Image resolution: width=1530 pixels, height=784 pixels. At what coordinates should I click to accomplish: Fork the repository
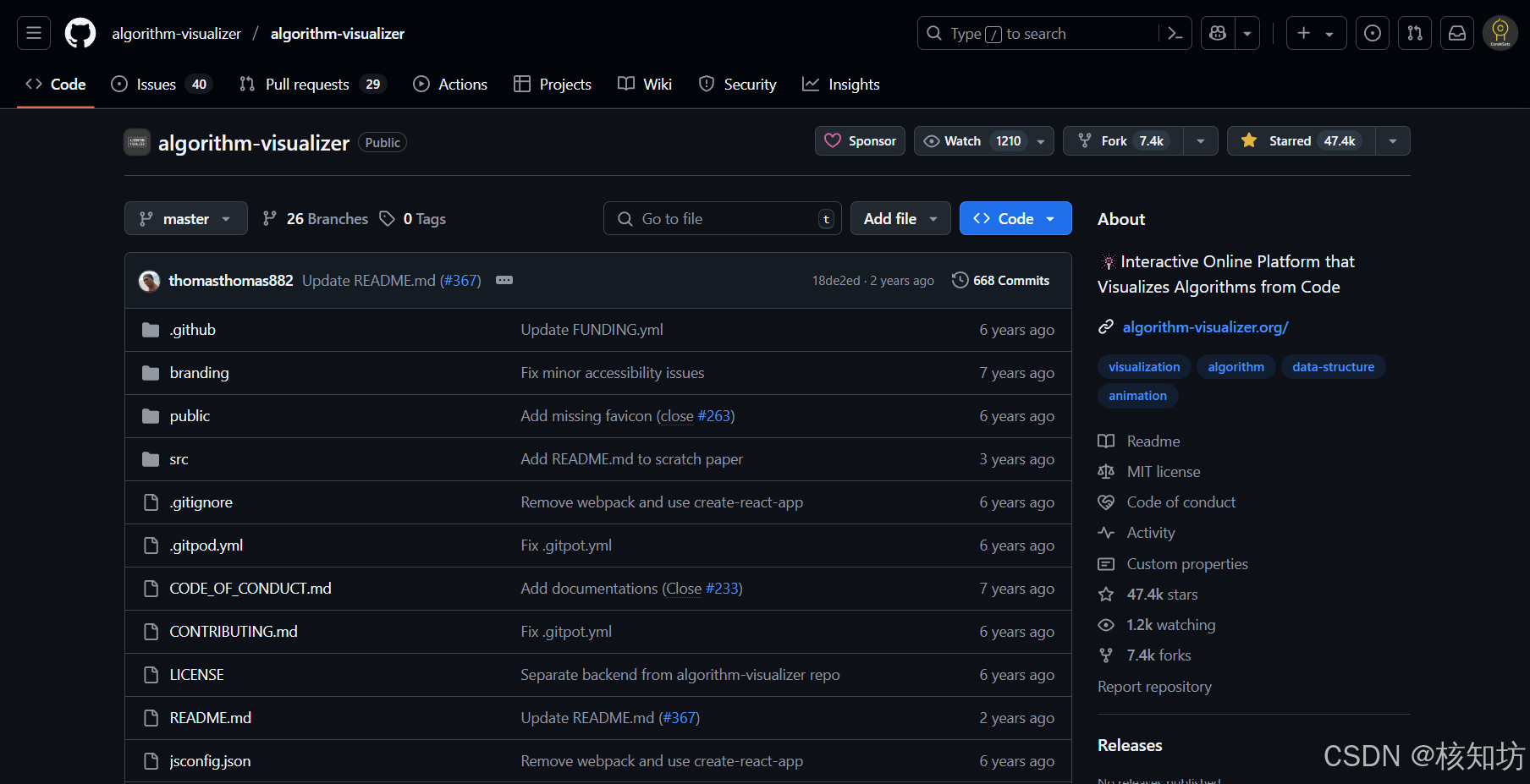click(x=1123, y=140)
